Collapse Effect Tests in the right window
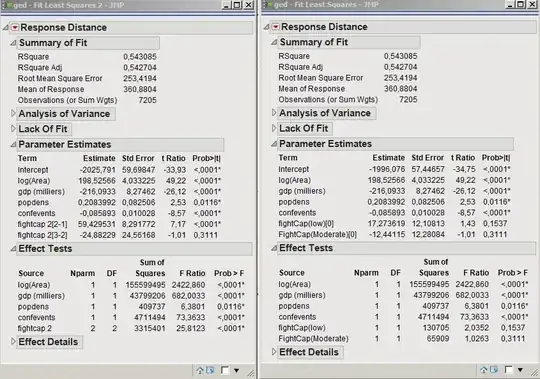The width and height of the screenshot is (540, 379). 274,248
